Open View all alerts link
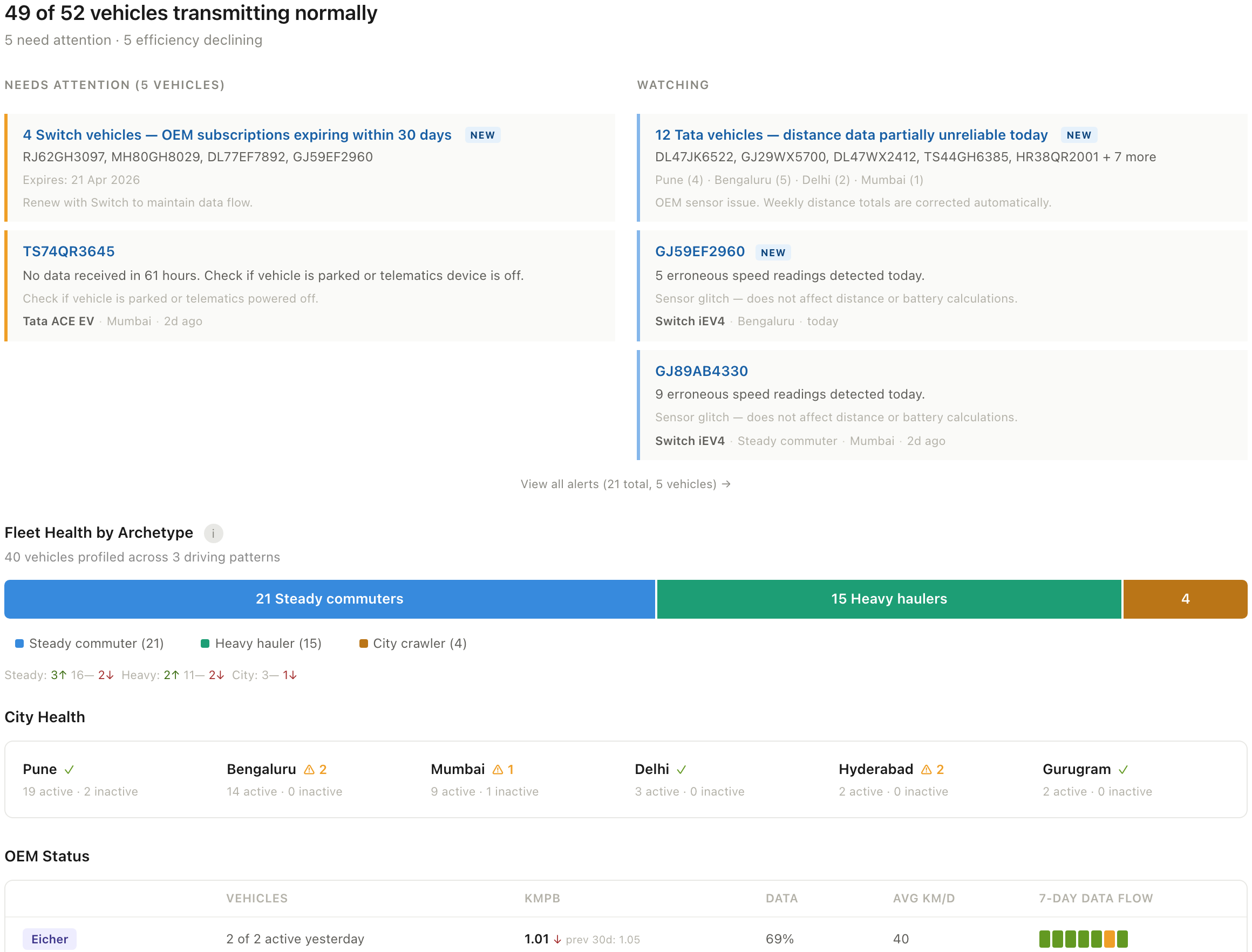Viewport: 1252px width, 952px height. [625, 484]
